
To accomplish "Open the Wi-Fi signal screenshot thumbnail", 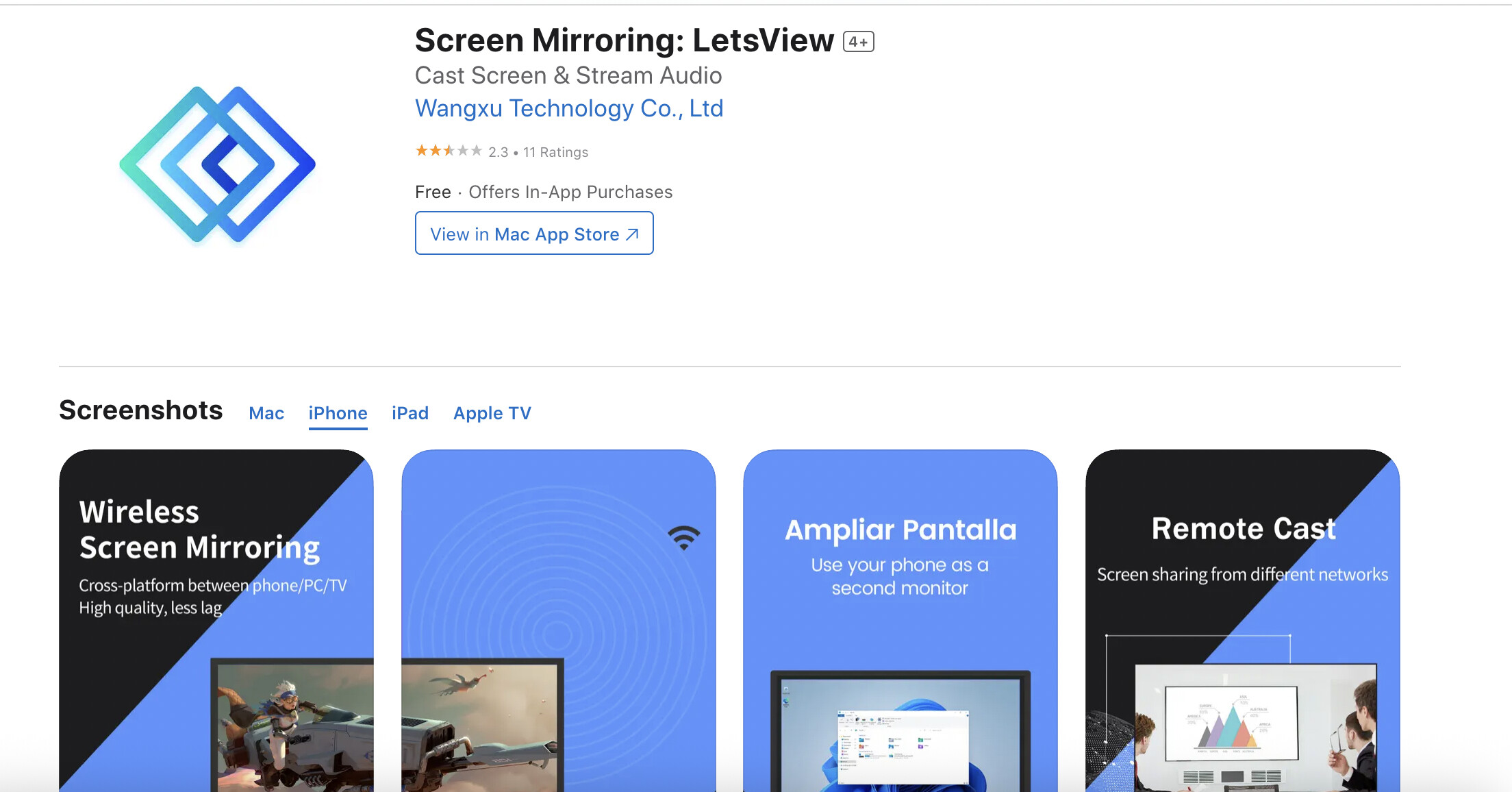I will [x=559, y=621].
